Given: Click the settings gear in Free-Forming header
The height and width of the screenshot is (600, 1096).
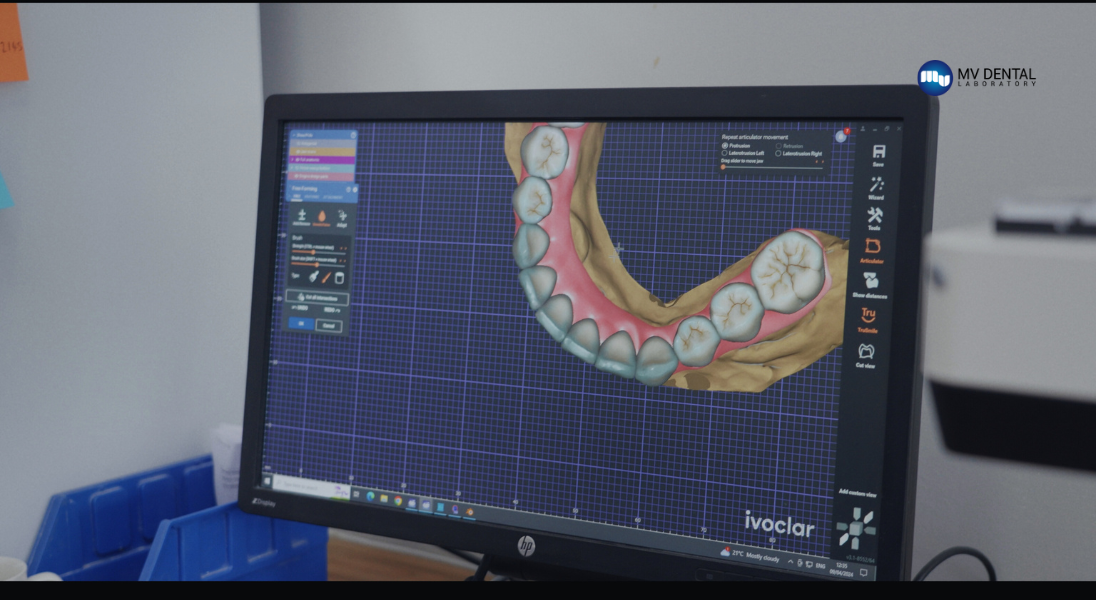Looking at the screenshot, I should [x=355, y=190].
